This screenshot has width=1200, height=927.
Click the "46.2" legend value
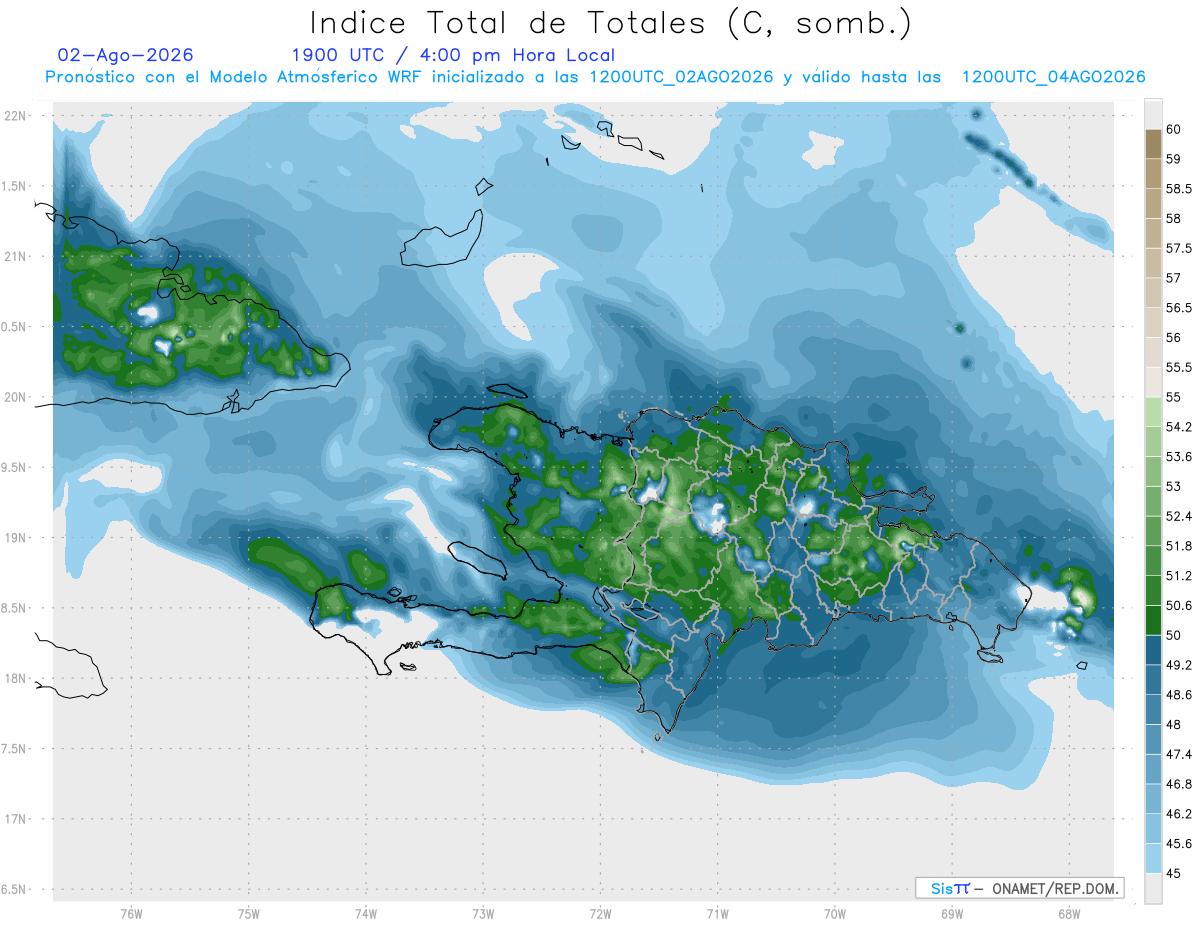pos(1180,814)
